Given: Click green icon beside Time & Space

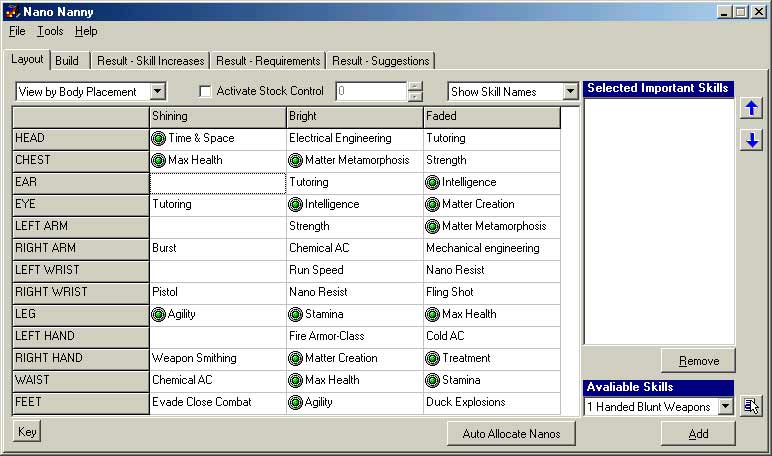Looking at the screenshot, I should [159, 138].
